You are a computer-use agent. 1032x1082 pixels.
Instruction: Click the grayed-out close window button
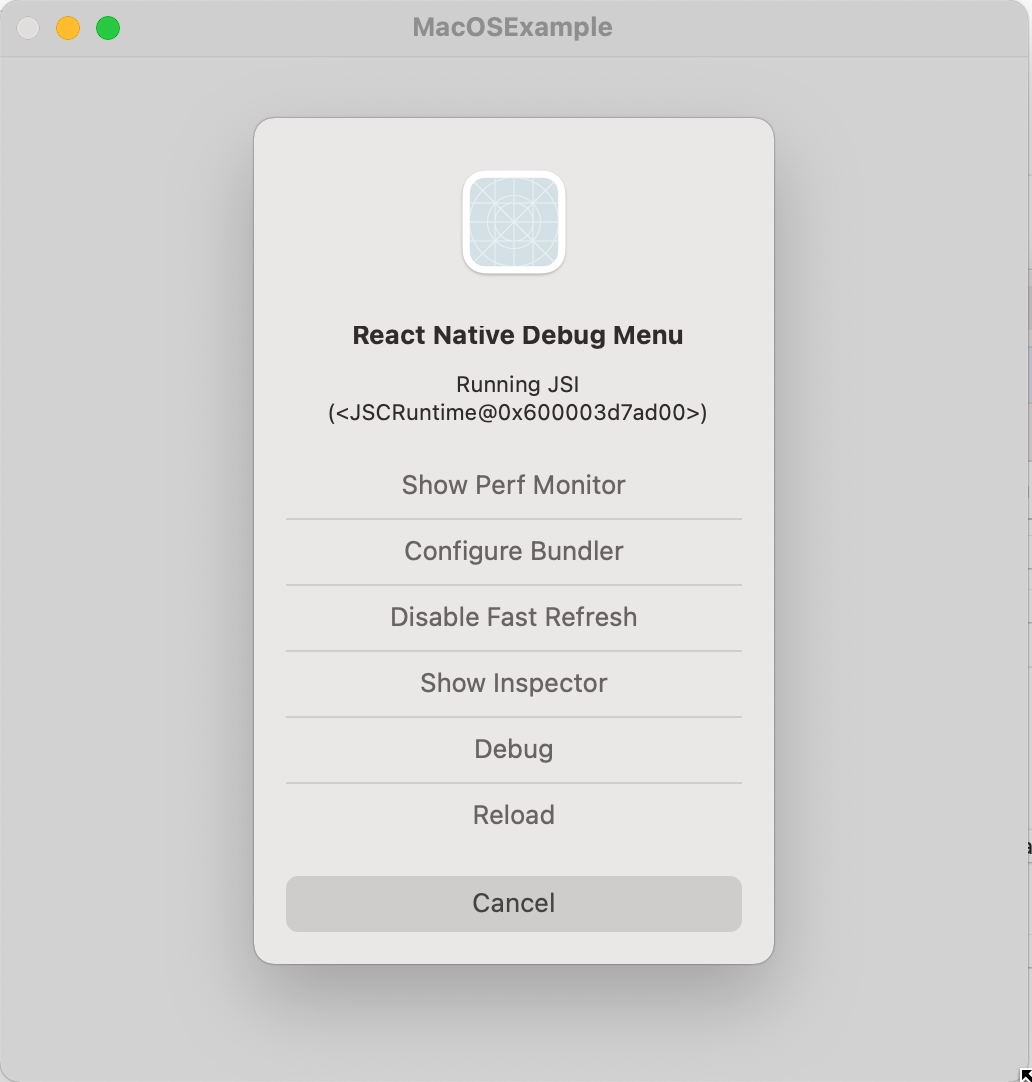coord(28,28)
